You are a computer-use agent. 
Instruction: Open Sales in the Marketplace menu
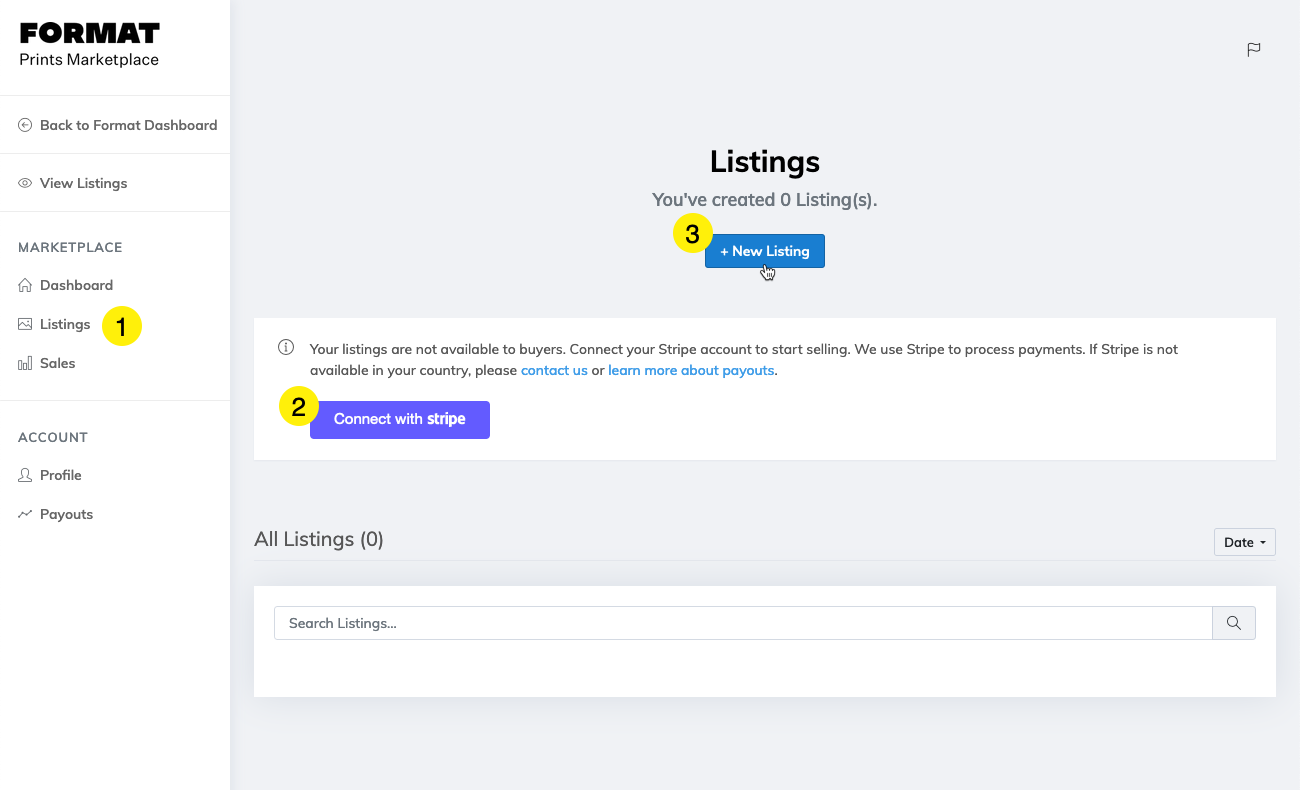pos(57,363)
